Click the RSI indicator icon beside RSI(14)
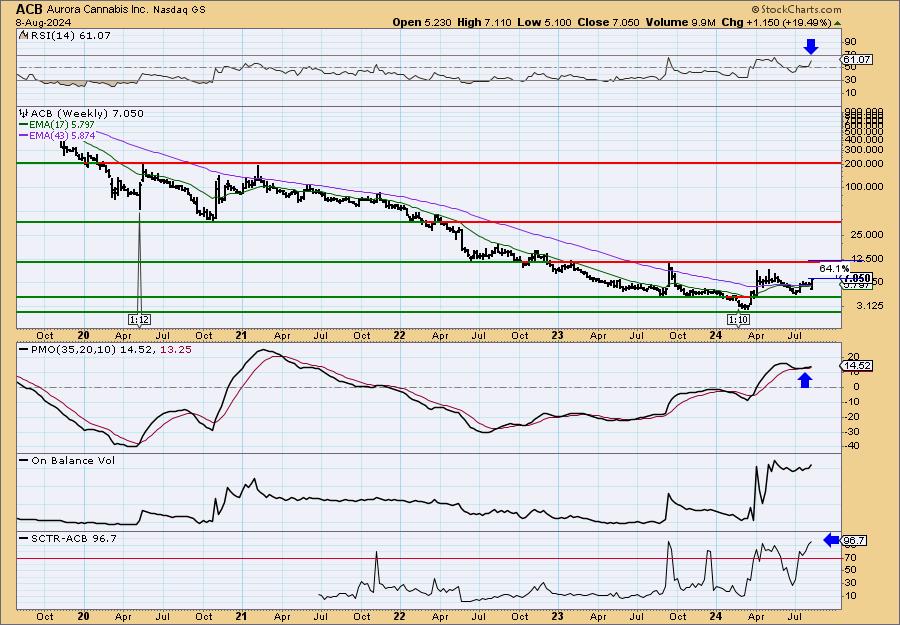The height and width of the screenshot is (625, 900). pos(24,35)
